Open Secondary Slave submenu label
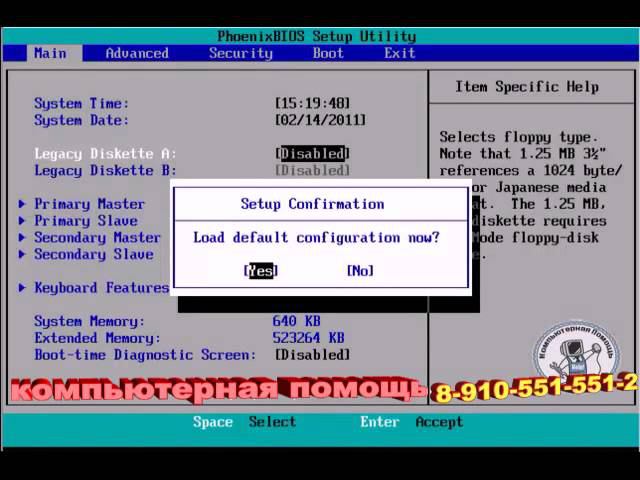The height and width of the screenshot is (480, 640). [94, 254]
